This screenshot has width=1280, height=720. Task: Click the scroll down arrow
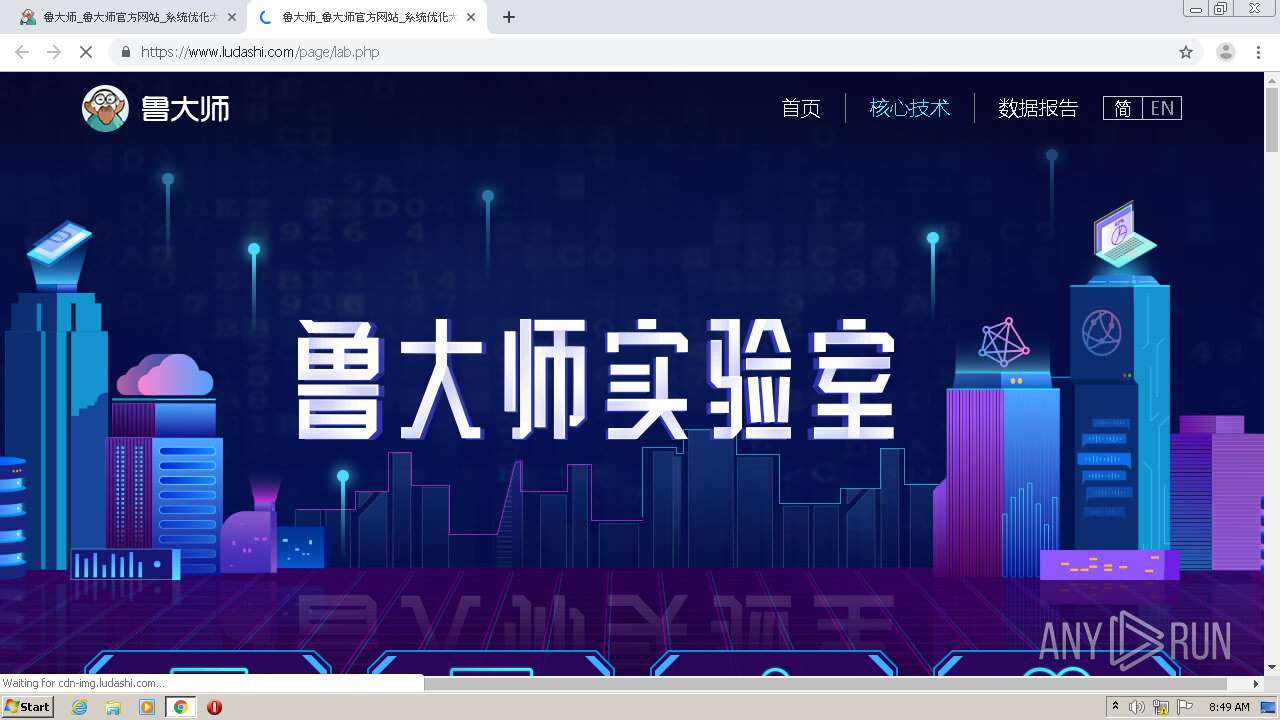click(x=1272, y=667)
